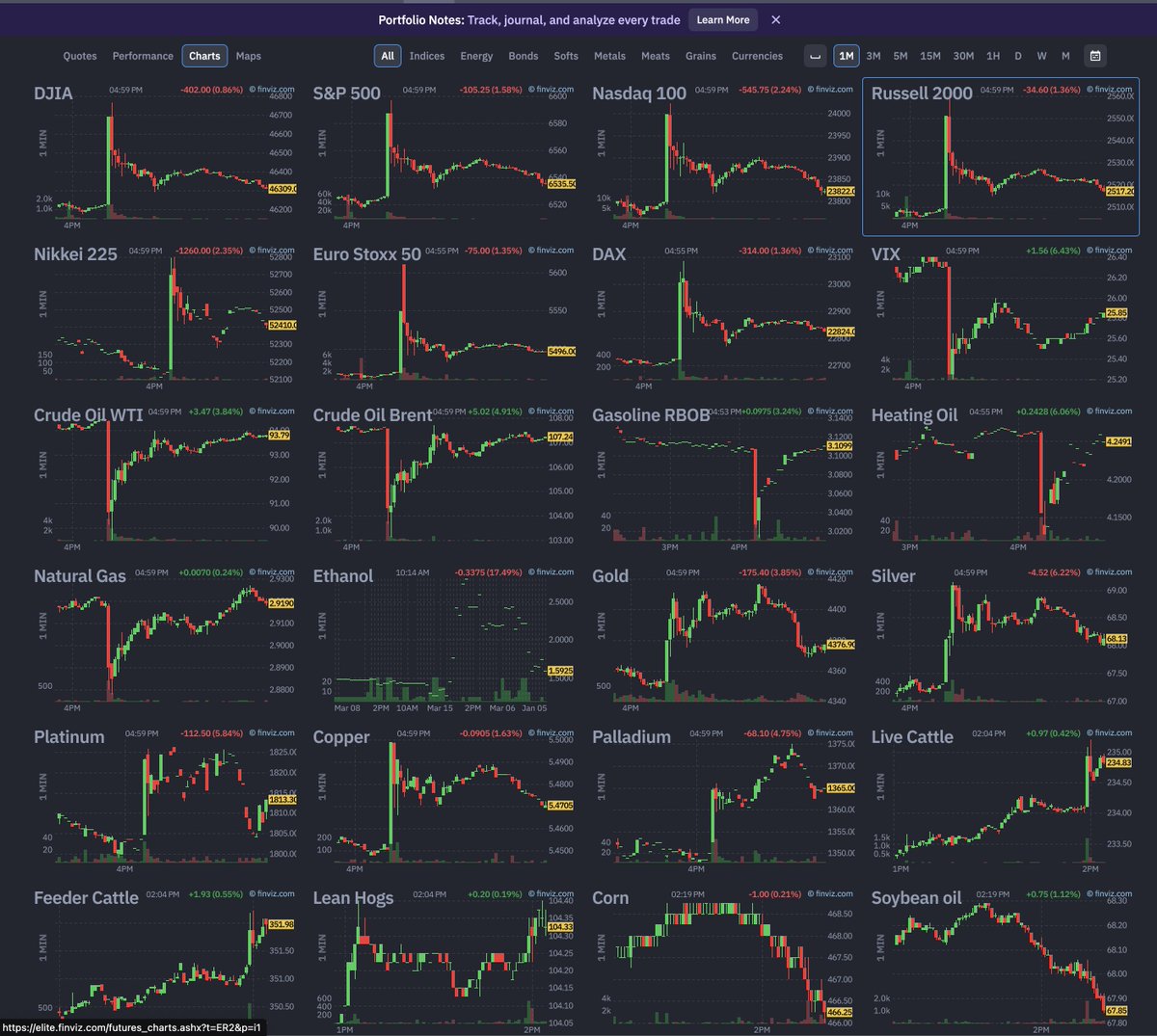Viewport: 1157px width, 1036px height.
Task: Open the Russell 2000 chart title
Action: 922,93
